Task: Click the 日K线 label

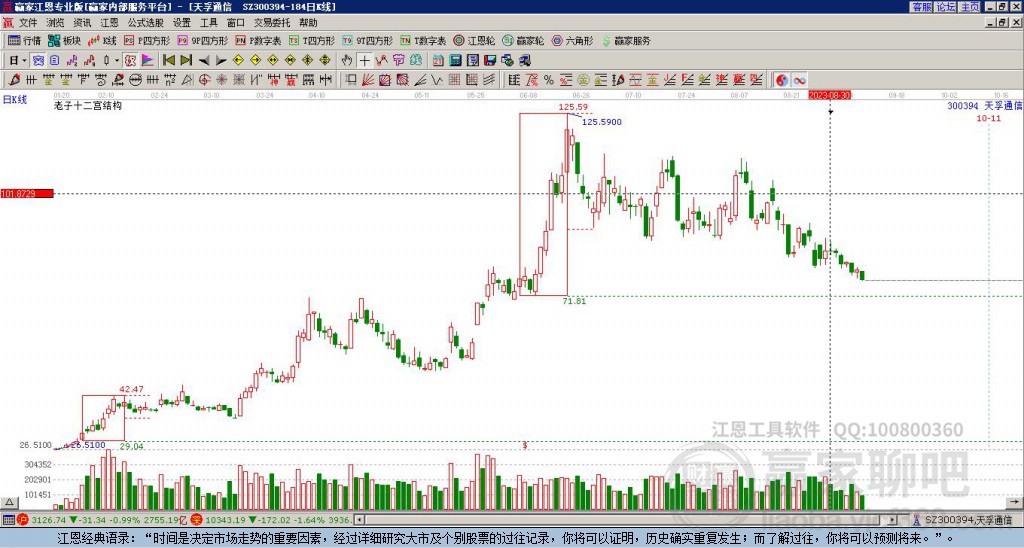Action: (x=15, y=100)
